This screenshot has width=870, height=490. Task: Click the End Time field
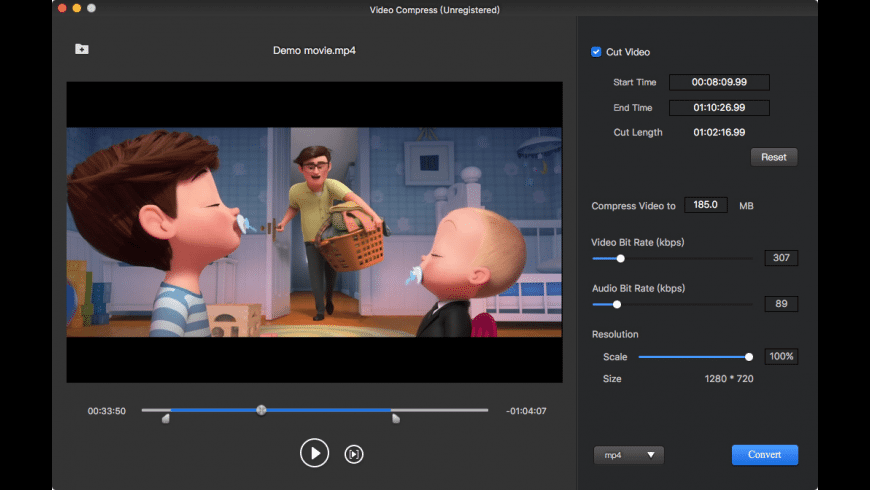(x=719, y=108)
